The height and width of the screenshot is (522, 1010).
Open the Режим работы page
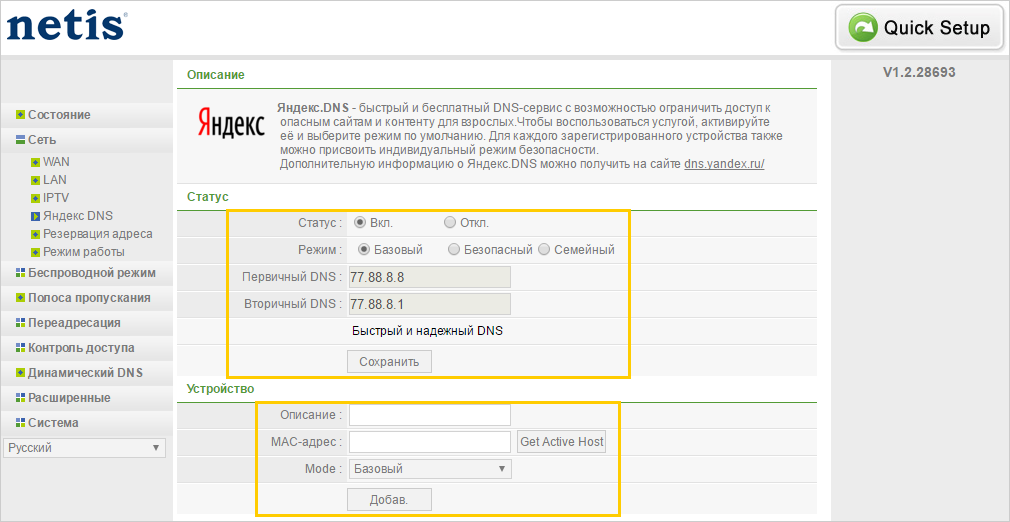click(84, 252)
